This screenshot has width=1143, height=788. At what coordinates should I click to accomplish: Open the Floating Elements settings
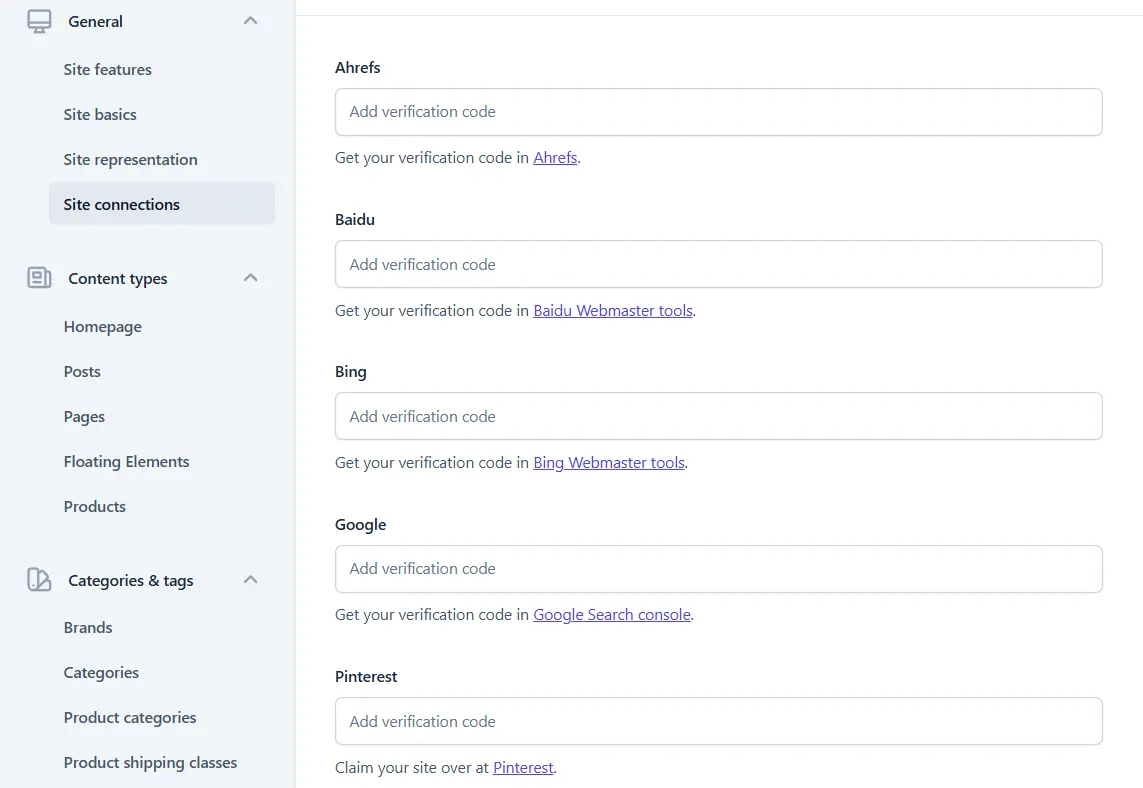(x=126, y=461)
